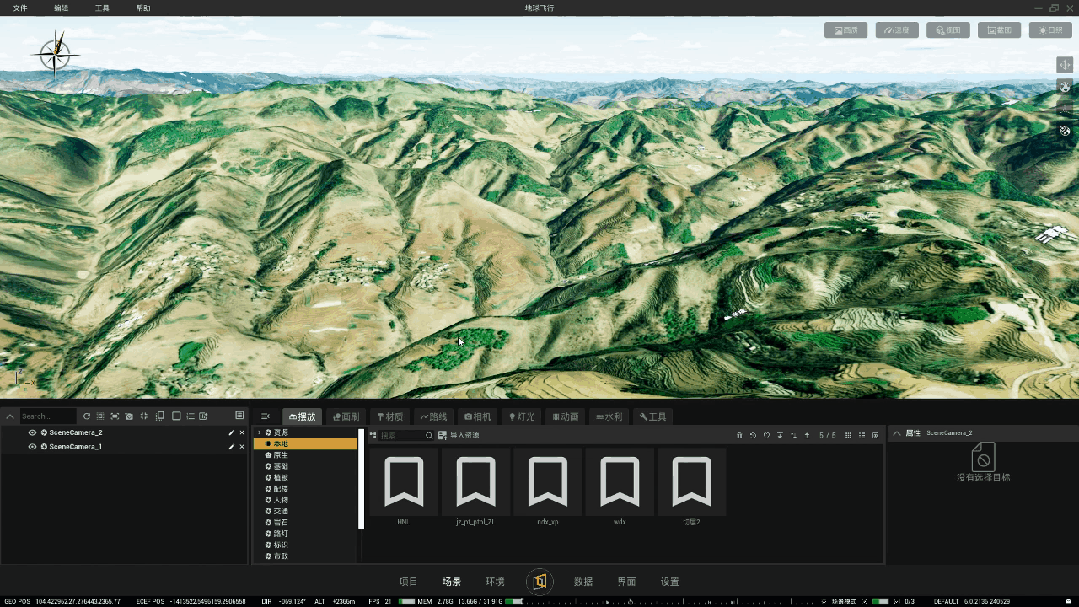
Task: Expand the first category tree arrow
Action: [259, 433]
